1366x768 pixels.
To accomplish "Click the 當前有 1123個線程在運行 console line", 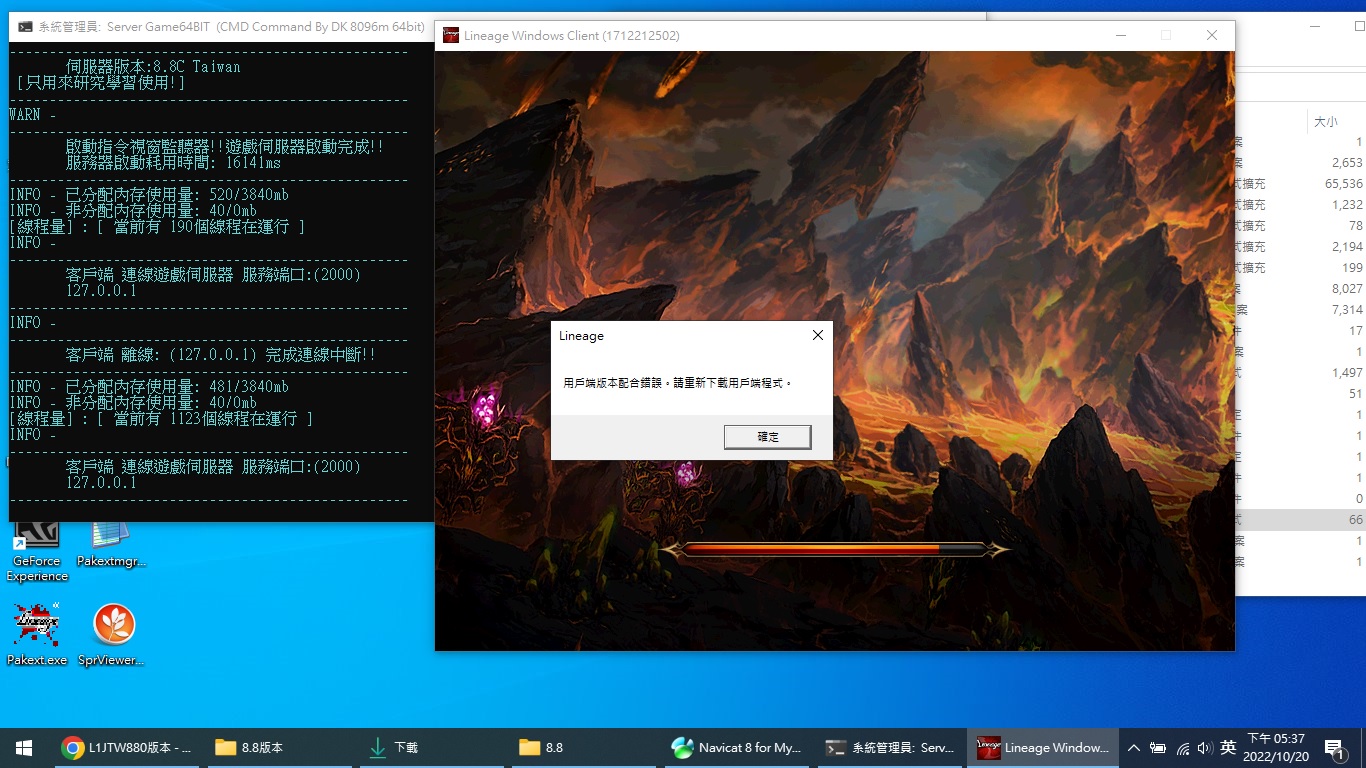I will (x=161, y=419).
